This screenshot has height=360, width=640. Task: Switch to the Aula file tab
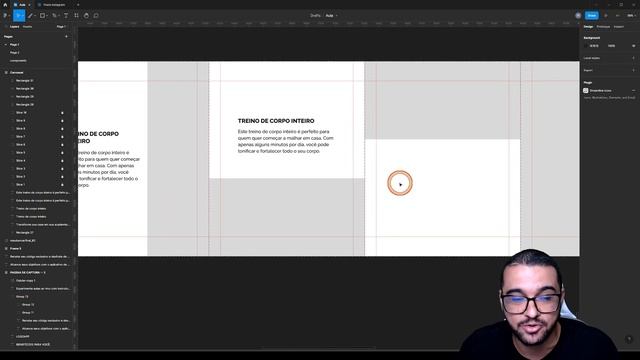pos(22,5)
